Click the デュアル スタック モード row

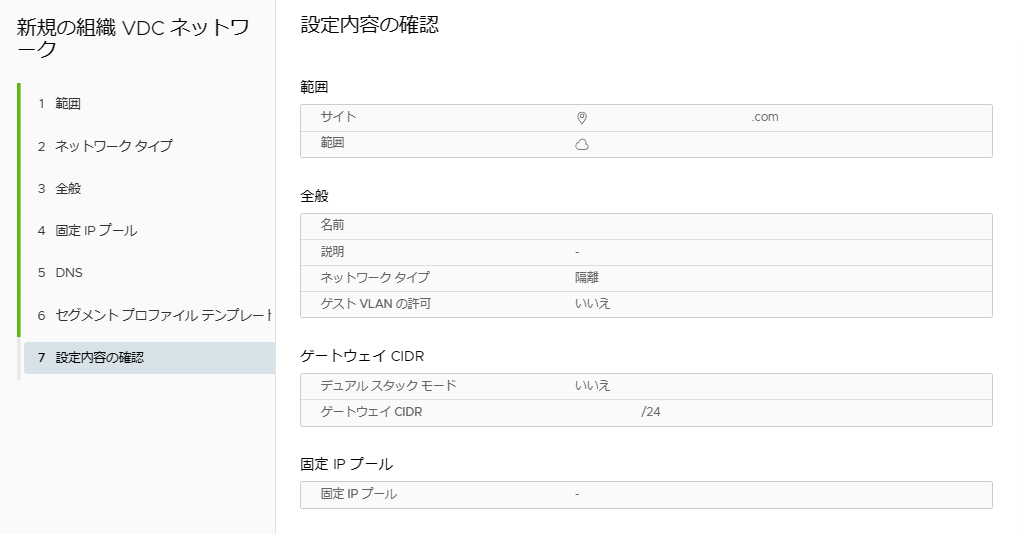pyautogui.click(x=645, y=386)
